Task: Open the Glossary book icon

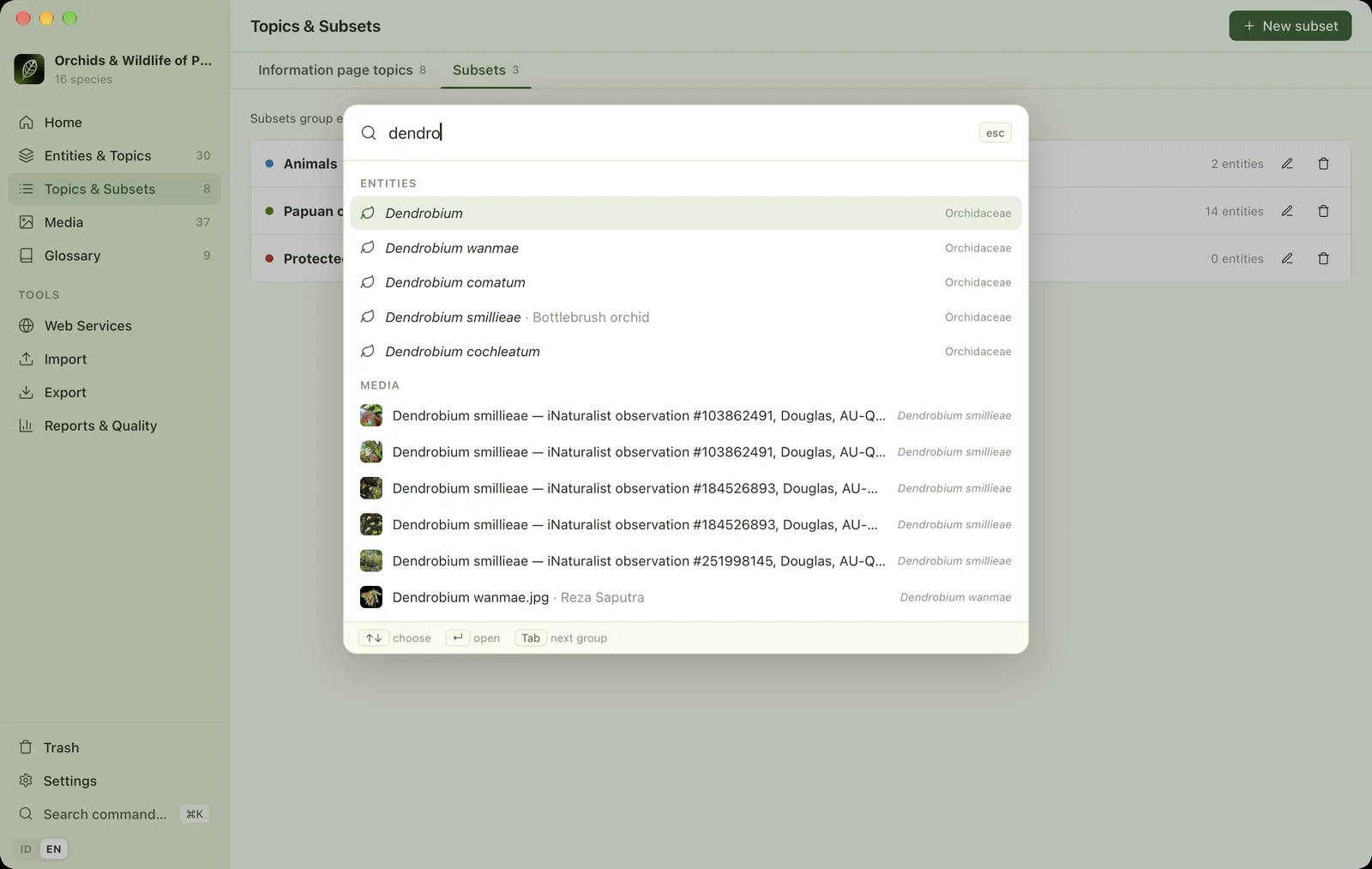Action: click(27, 256)
